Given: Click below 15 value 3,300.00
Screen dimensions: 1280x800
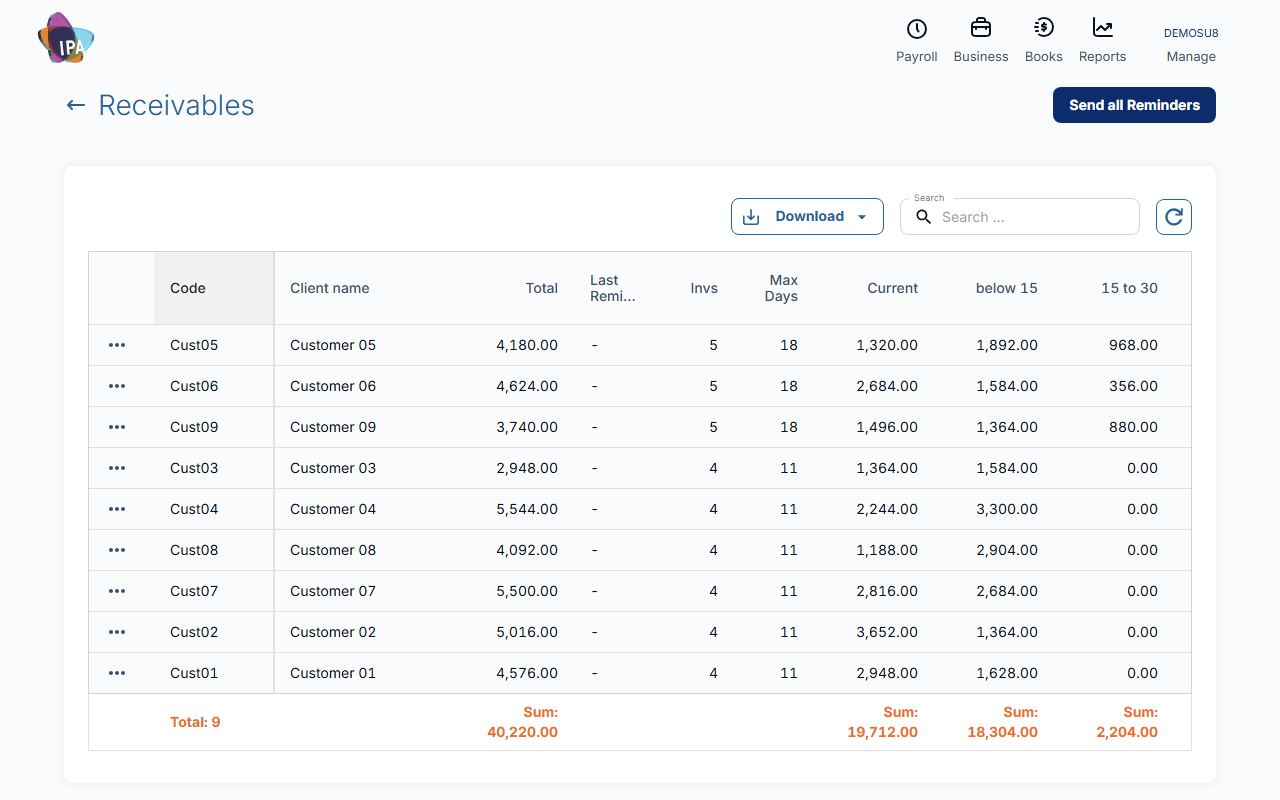Looking at the screenshot, I should coord(1007,509).
